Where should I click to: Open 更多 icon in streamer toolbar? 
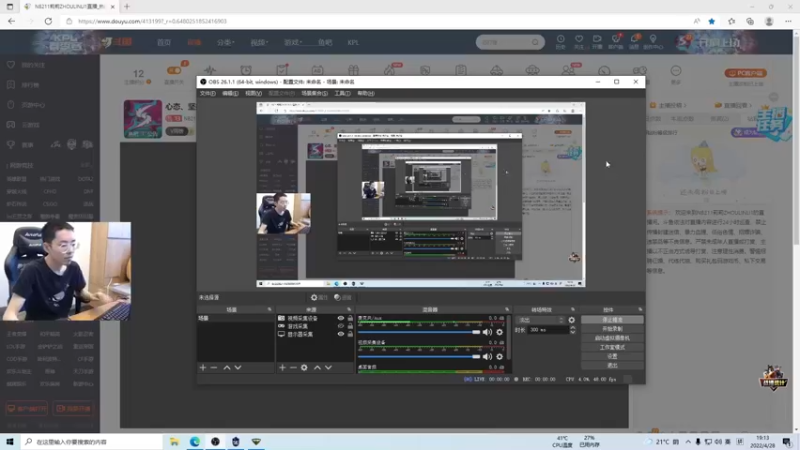[676, 71]
